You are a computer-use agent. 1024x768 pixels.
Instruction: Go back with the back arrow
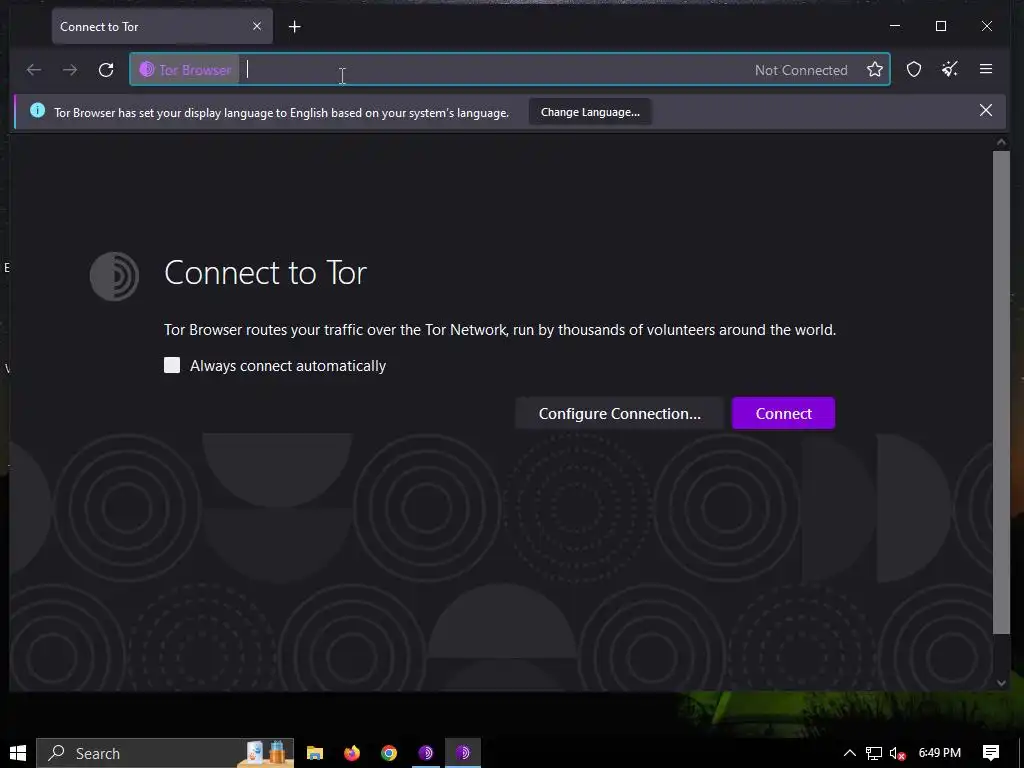tap(34, 70)
